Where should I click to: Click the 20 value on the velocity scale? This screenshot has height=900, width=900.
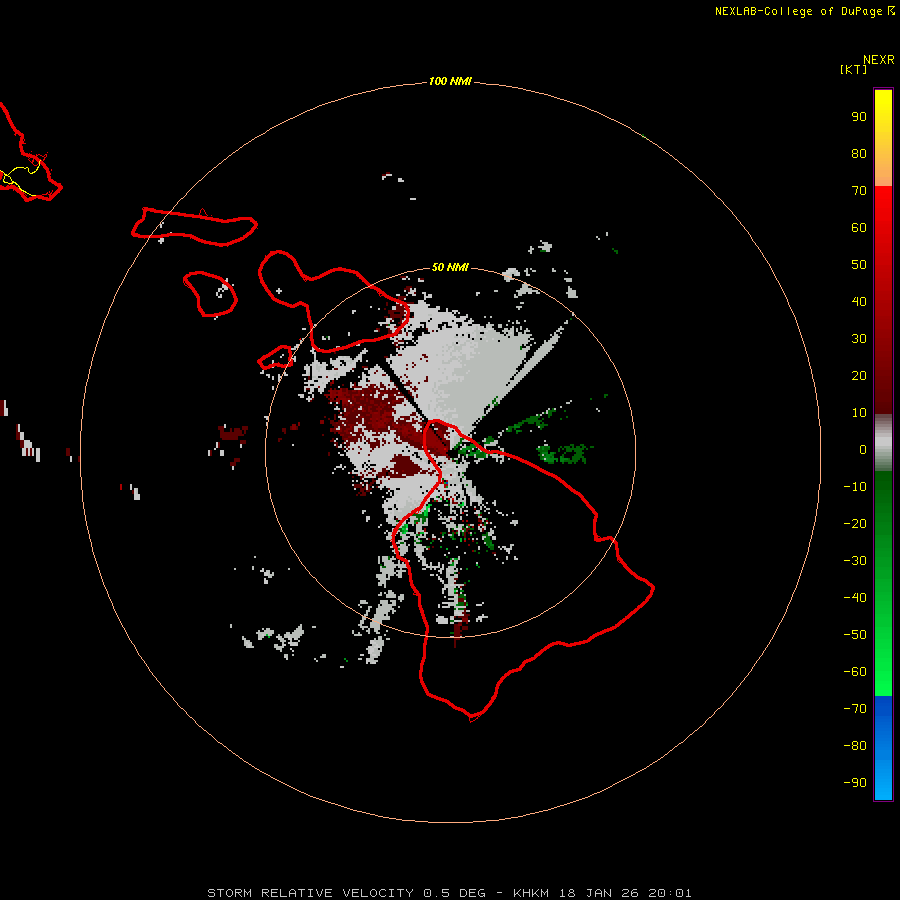[x=859, y=375]
